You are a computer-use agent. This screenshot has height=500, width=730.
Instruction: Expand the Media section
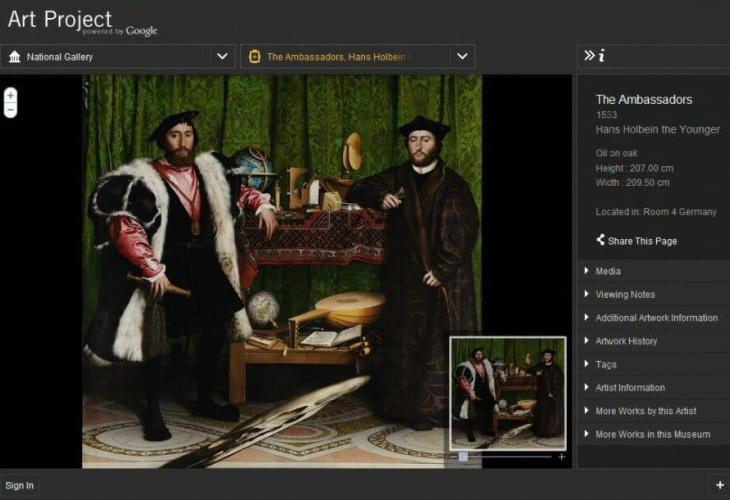pyautogui.click(x=608, y=271)
